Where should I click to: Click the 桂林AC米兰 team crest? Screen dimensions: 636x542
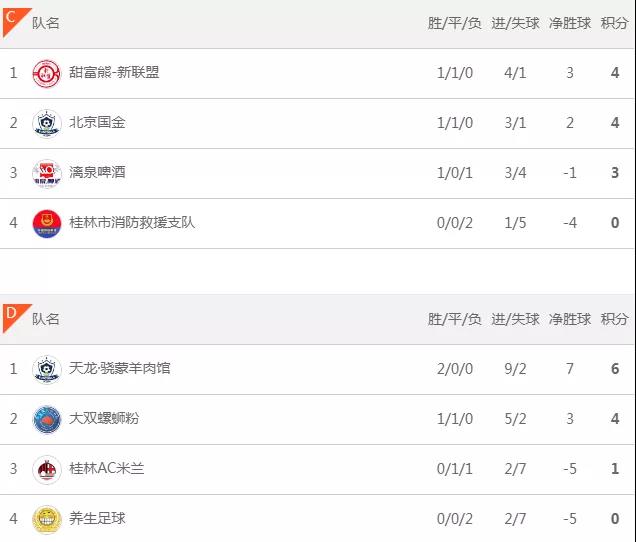tap(47, 470)
